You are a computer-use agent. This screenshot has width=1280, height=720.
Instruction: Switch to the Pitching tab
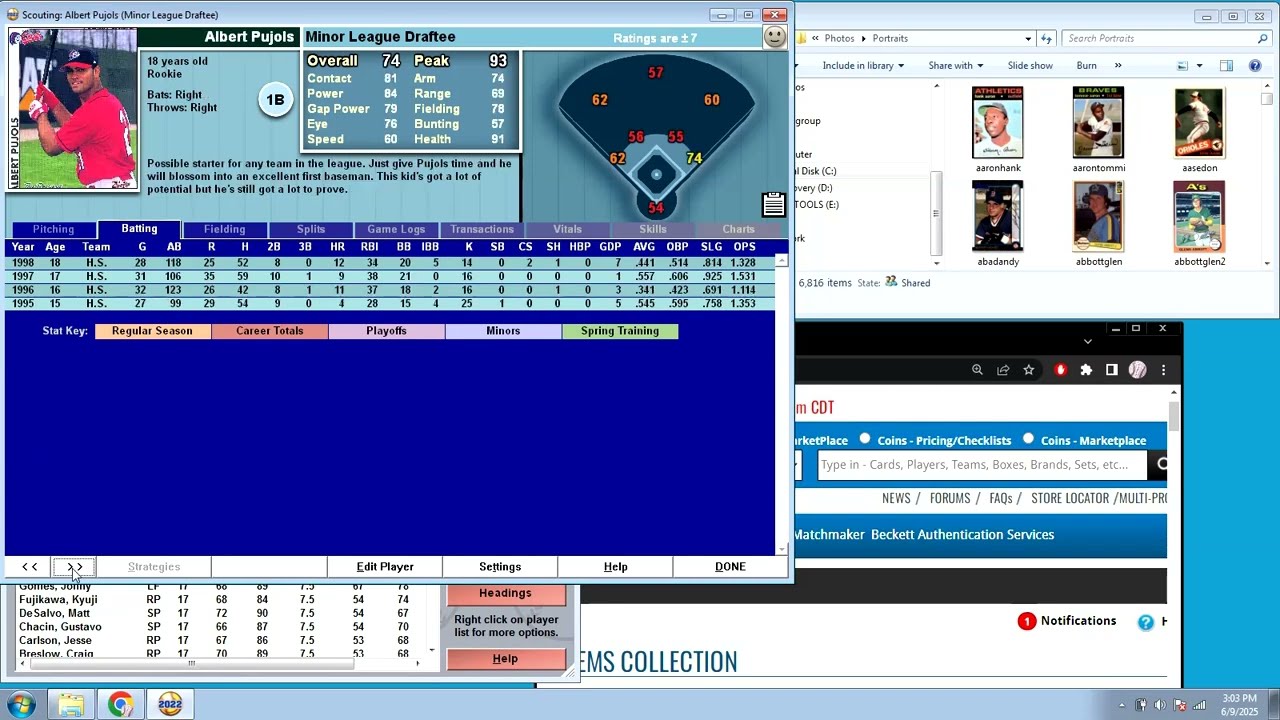[x=53, y=230]
